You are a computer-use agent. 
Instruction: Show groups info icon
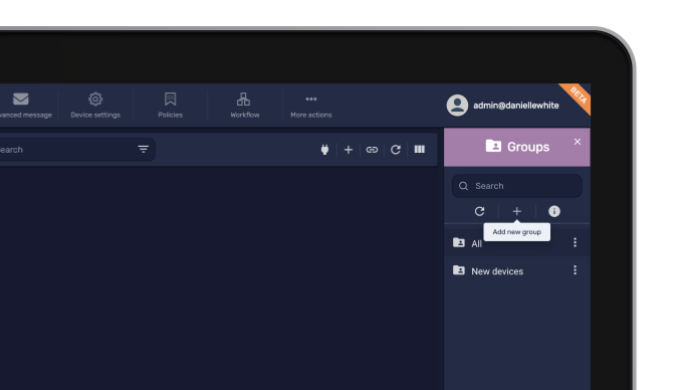tap(554, 211)
